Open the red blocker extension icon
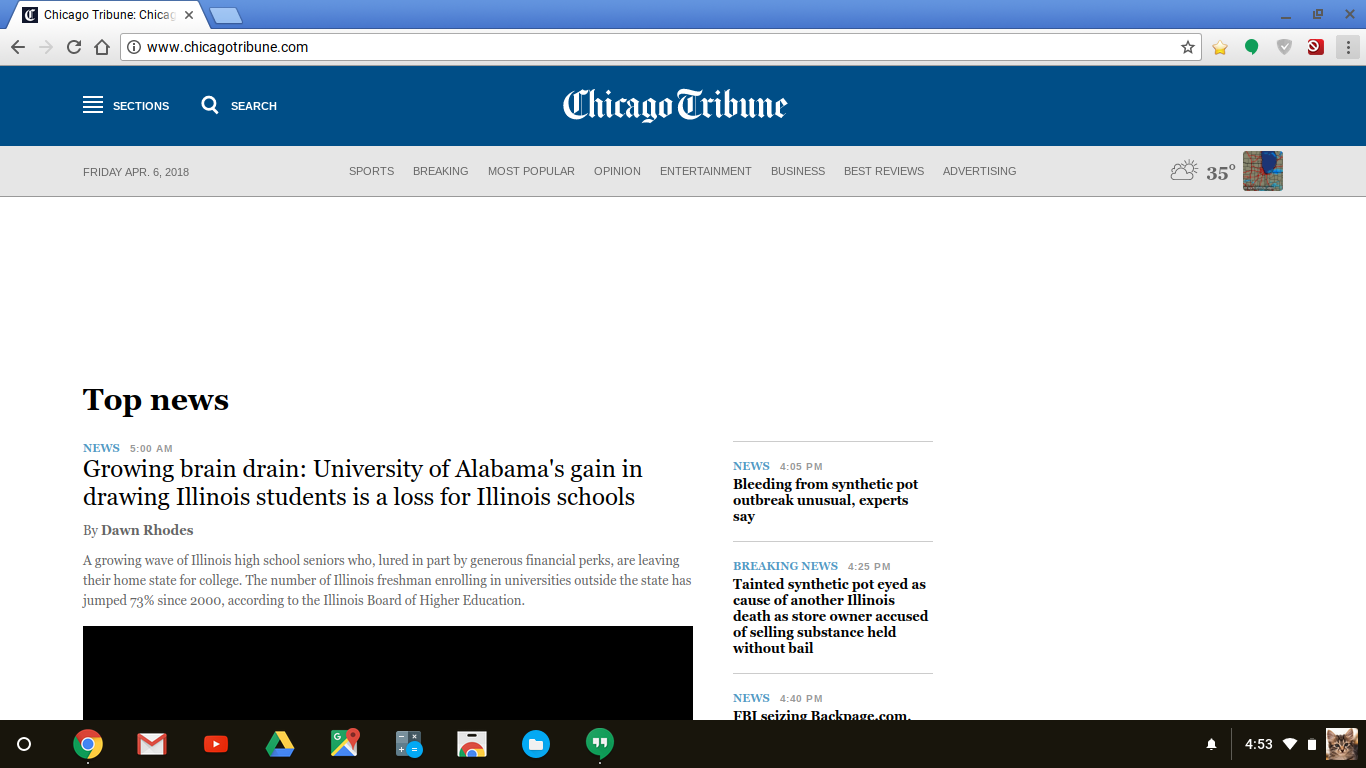The width and height of the screenshot is (1366, 768). point(1316,47)
